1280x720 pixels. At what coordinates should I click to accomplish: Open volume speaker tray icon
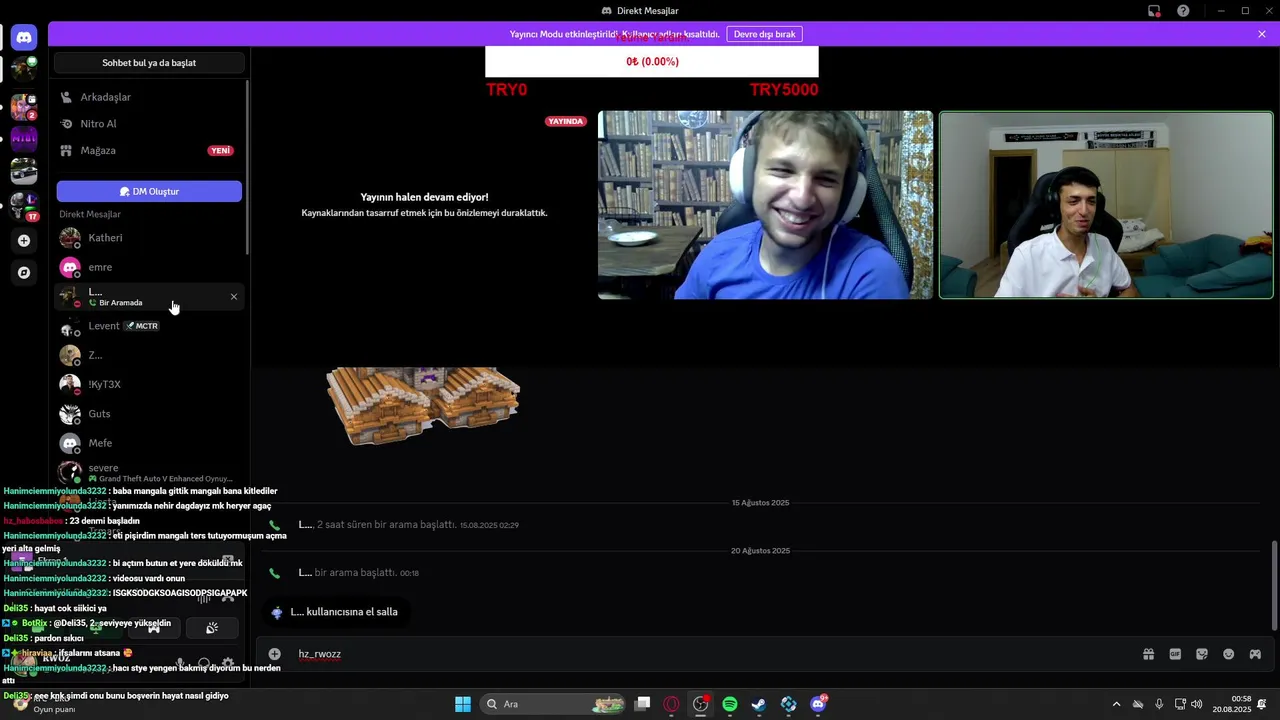point(1196,704)
